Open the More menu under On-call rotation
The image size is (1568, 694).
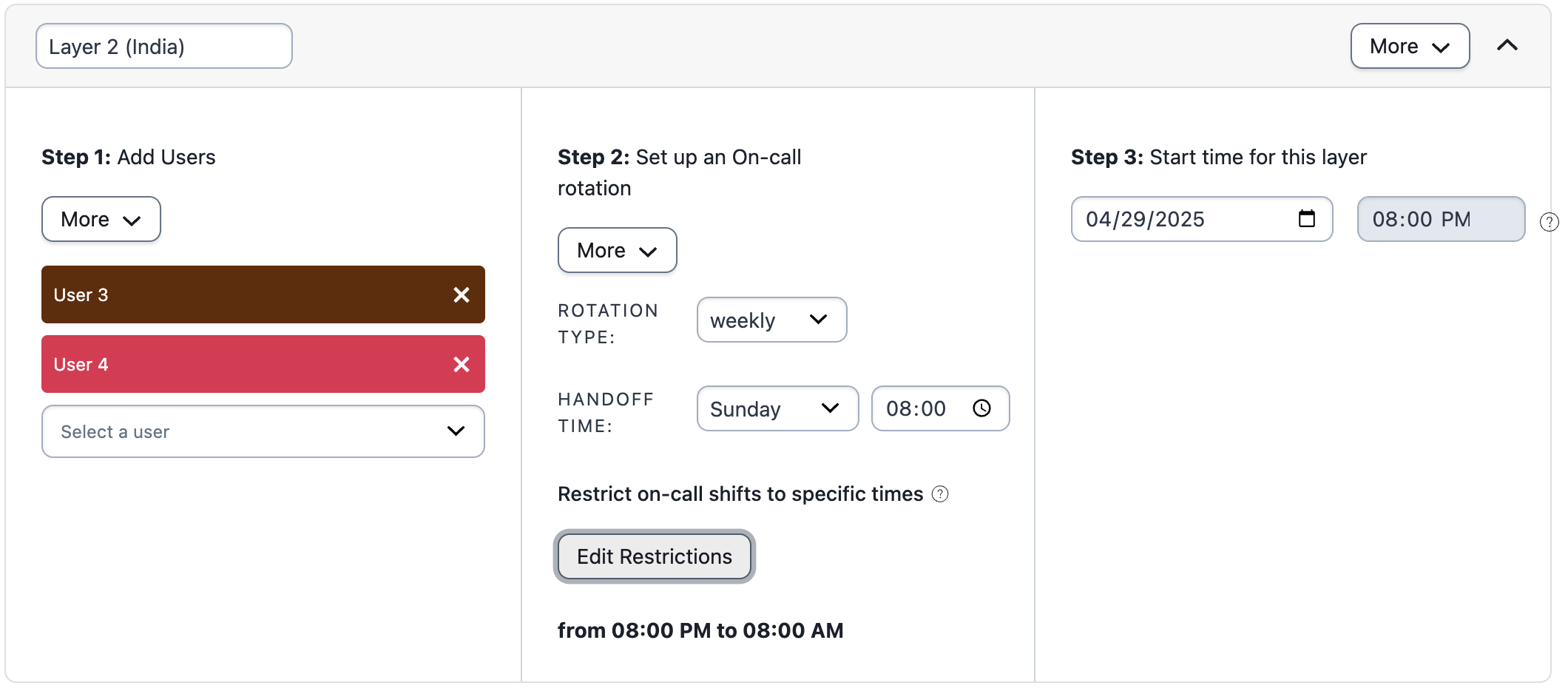pos(618,250)
